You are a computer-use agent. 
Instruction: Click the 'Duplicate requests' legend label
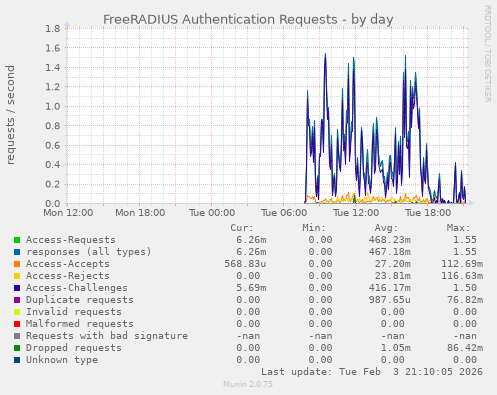[x=80, y=300]
